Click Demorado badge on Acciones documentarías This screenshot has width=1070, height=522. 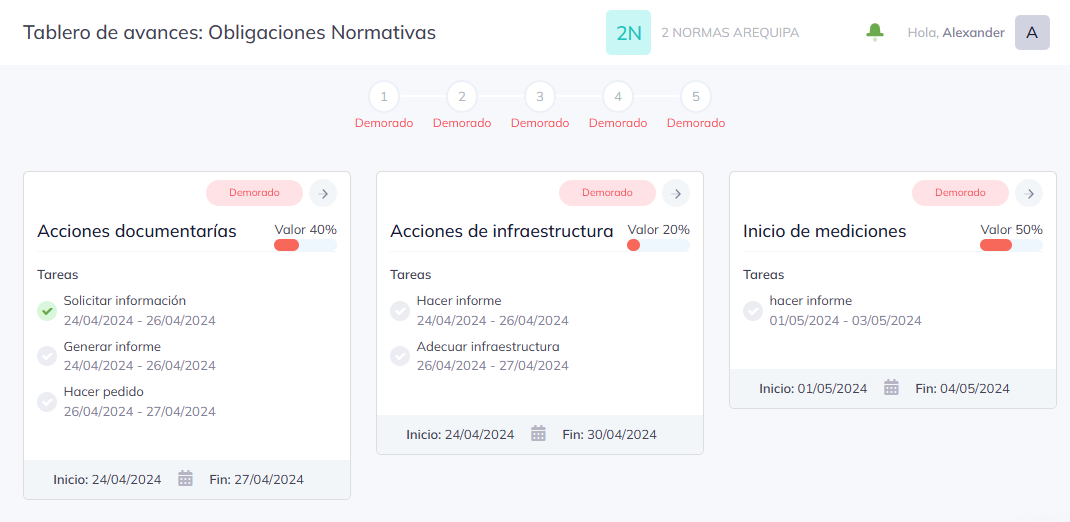tap(255, 193)
